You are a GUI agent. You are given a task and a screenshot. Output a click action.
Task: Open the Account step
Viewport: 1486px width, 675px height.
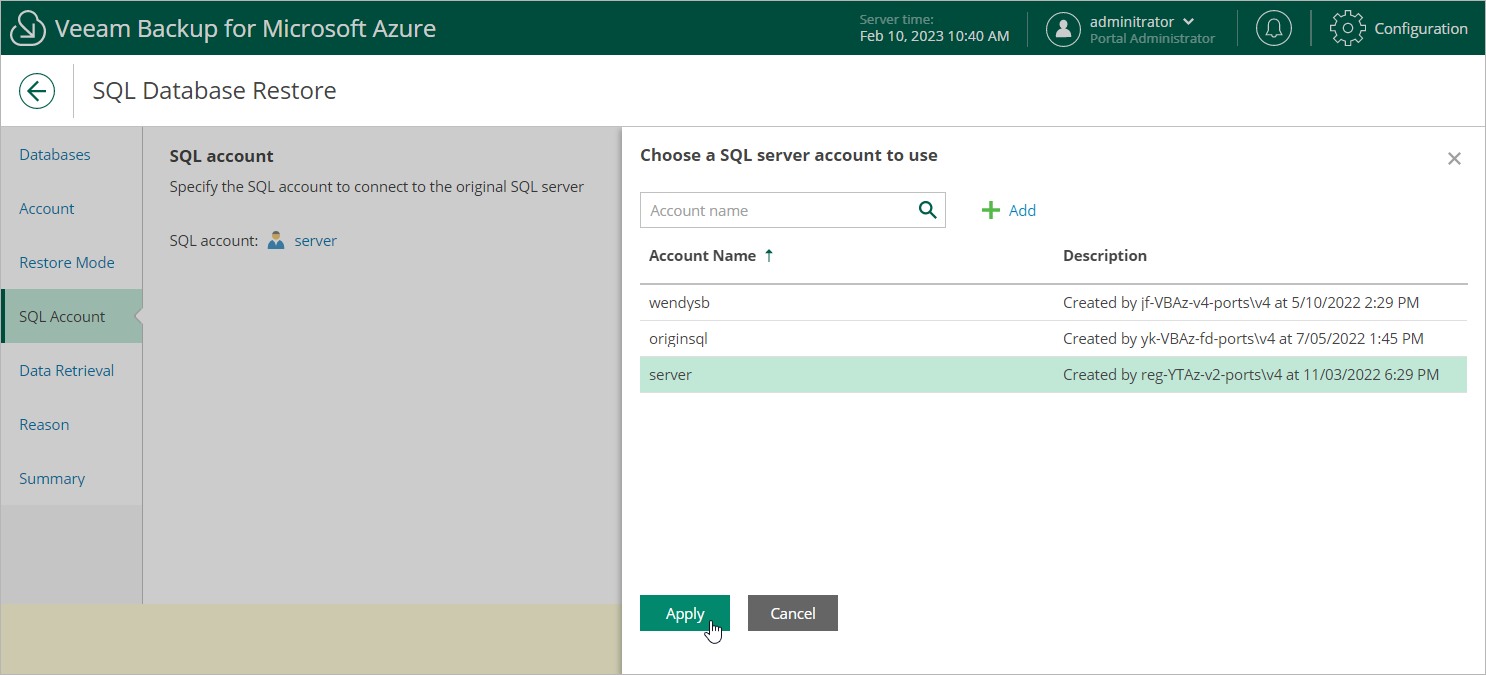pyautogui.click(x=47, y=209)
